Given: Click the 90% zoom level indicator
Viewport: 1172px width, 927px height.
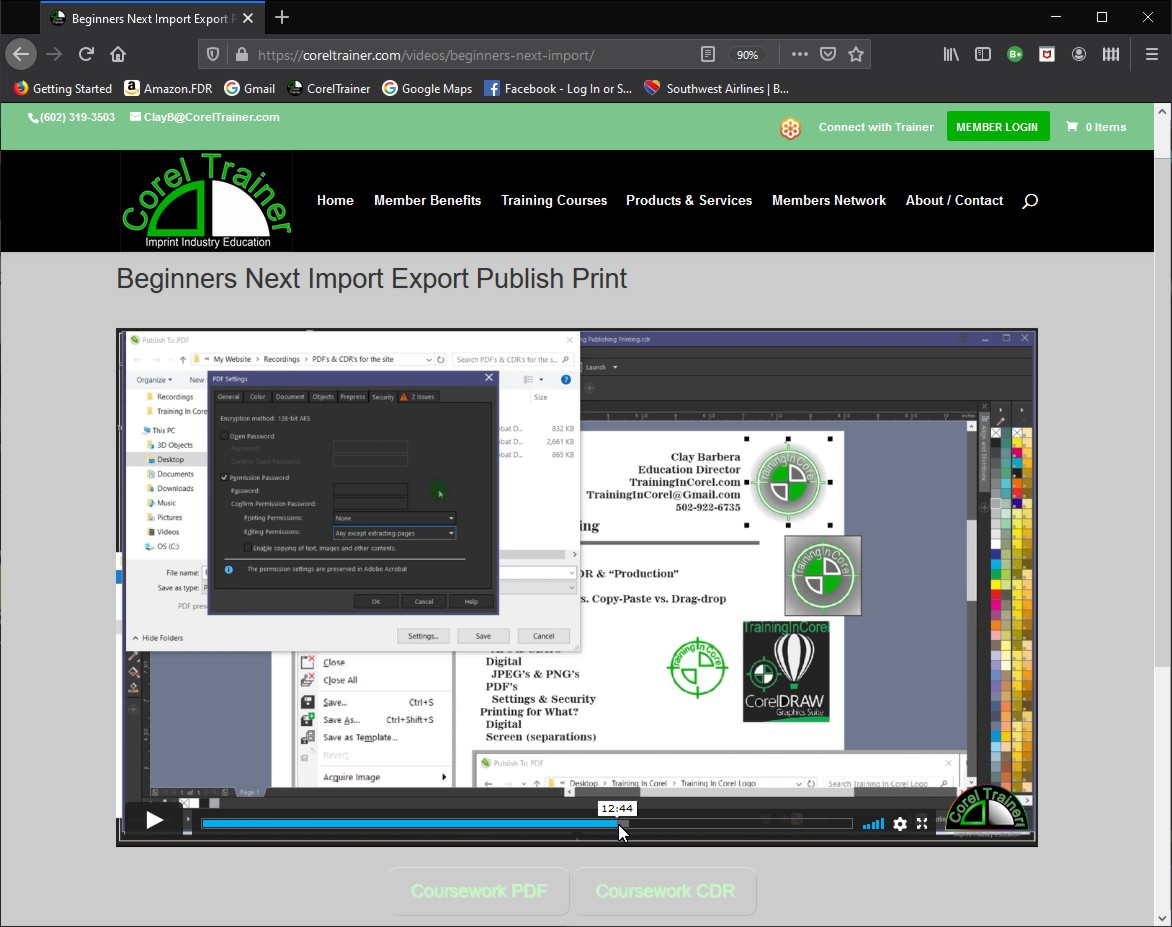Looking at the screenshot, I should pos(747,55).
